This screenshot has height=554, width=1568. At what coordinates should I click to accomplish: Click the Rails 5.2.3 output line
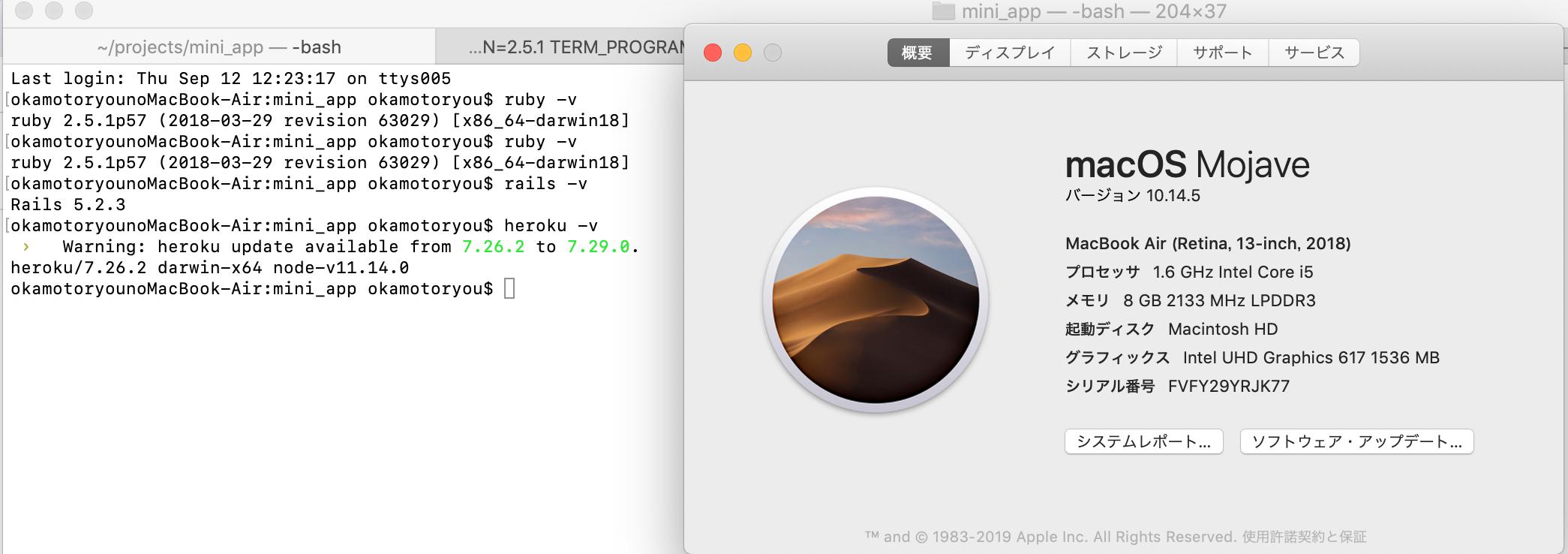[68, 205]
